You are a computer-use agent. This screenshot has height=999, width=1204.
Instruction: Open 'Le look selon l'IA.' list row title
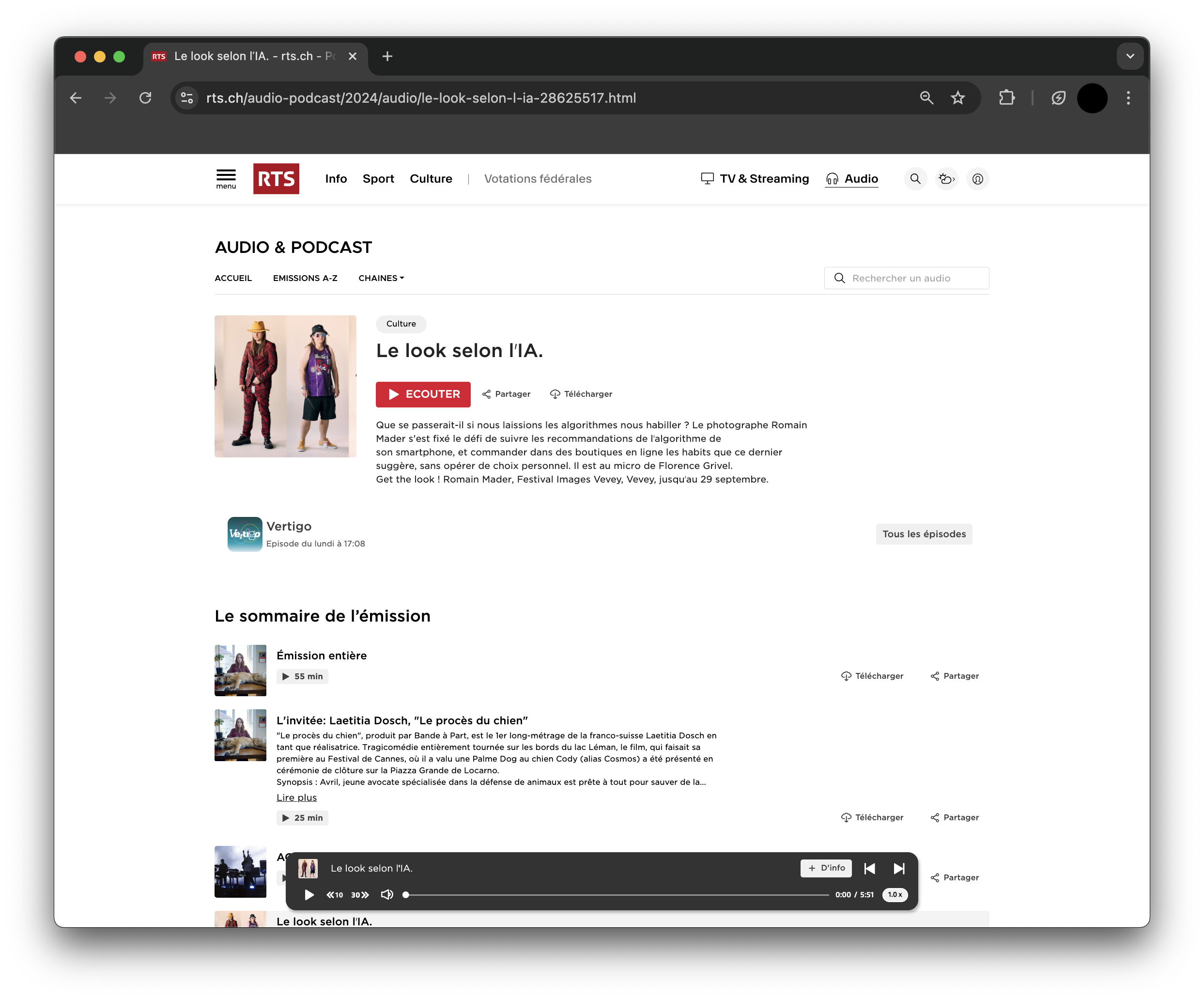(x=324, y=921)
